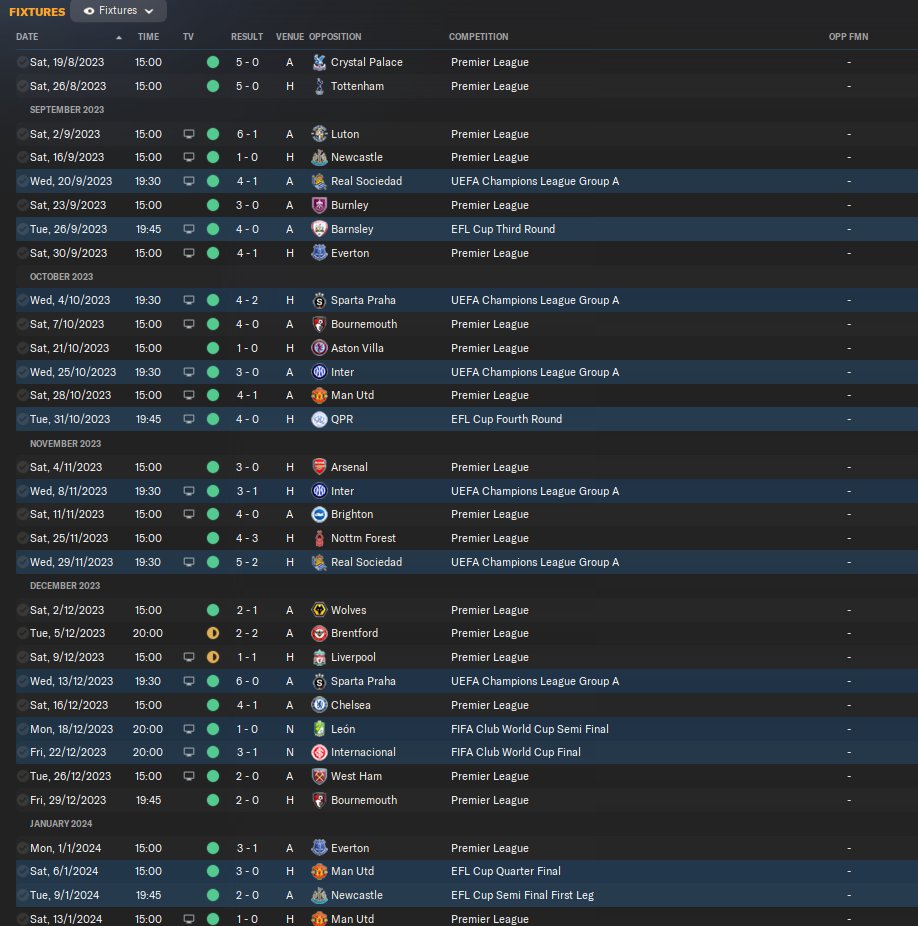The width and height of the screenshot is (918, 926).
Task: Sort by the TIME column header
Action: point(148,37)
